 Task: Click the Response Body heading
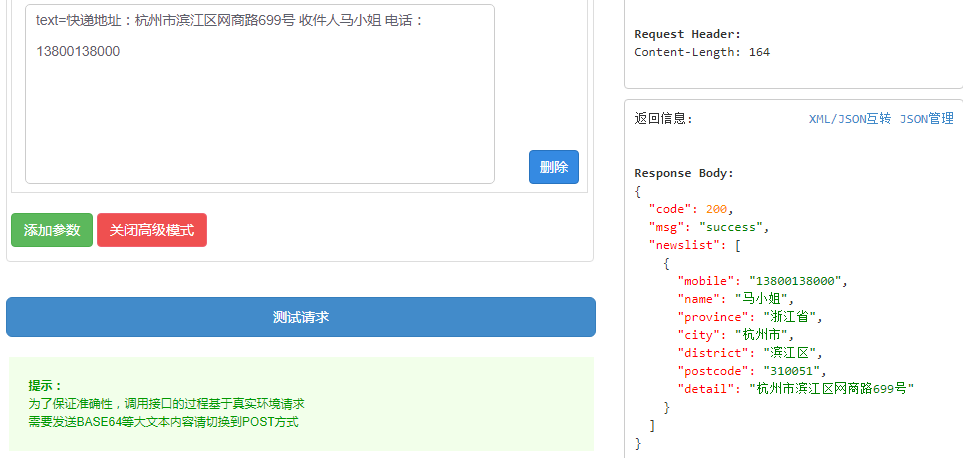click(684, 173)
